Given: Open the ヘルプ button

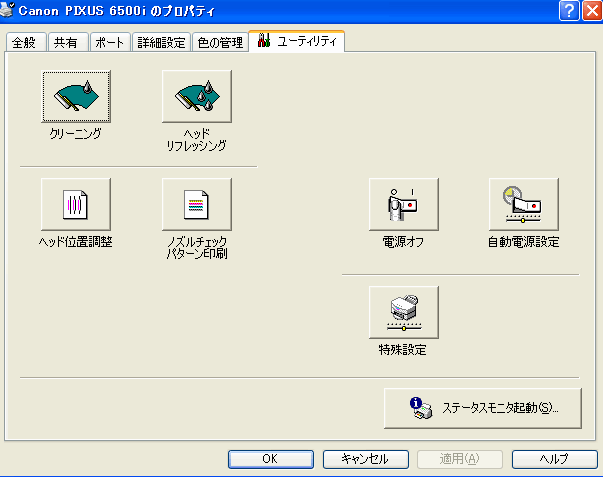Looking at the screenshot, I should [x=555, y=459].
